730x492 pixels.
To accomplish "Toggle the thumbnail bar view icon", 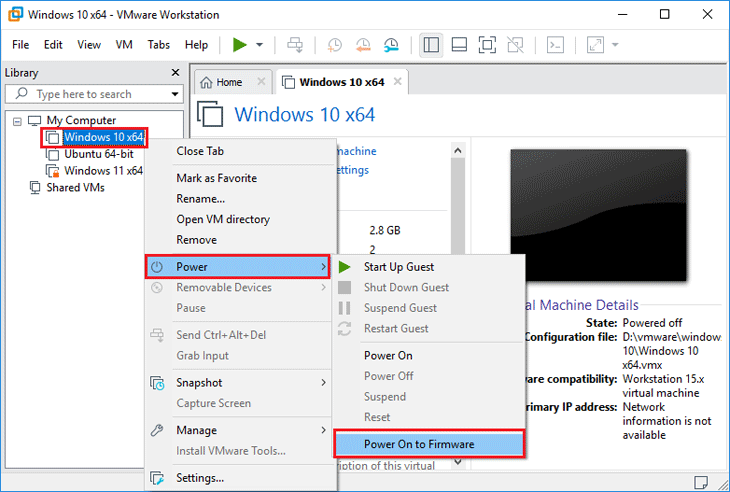I will pos(459,45).
